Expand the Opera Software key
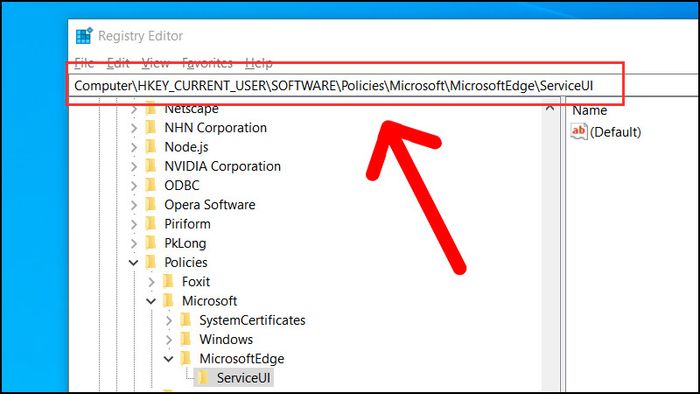The image size is (700, 394). coord(134,205)
